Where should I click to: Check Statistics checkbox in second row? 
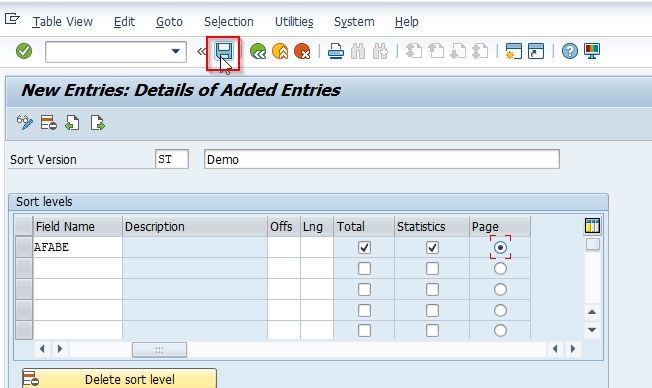click(432, 269)
